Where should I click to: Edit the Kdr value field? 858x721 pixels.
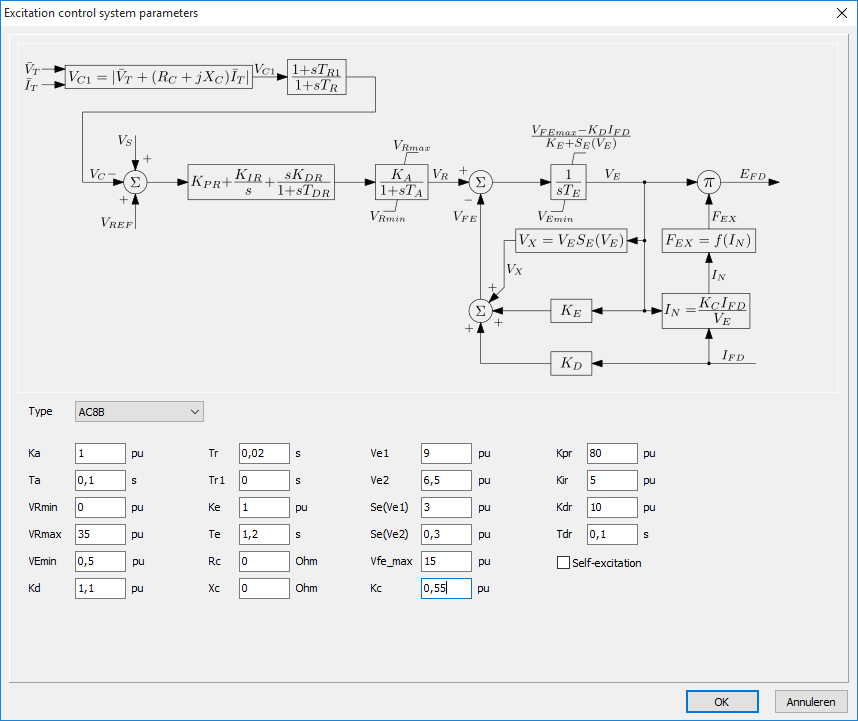(611, 507)
